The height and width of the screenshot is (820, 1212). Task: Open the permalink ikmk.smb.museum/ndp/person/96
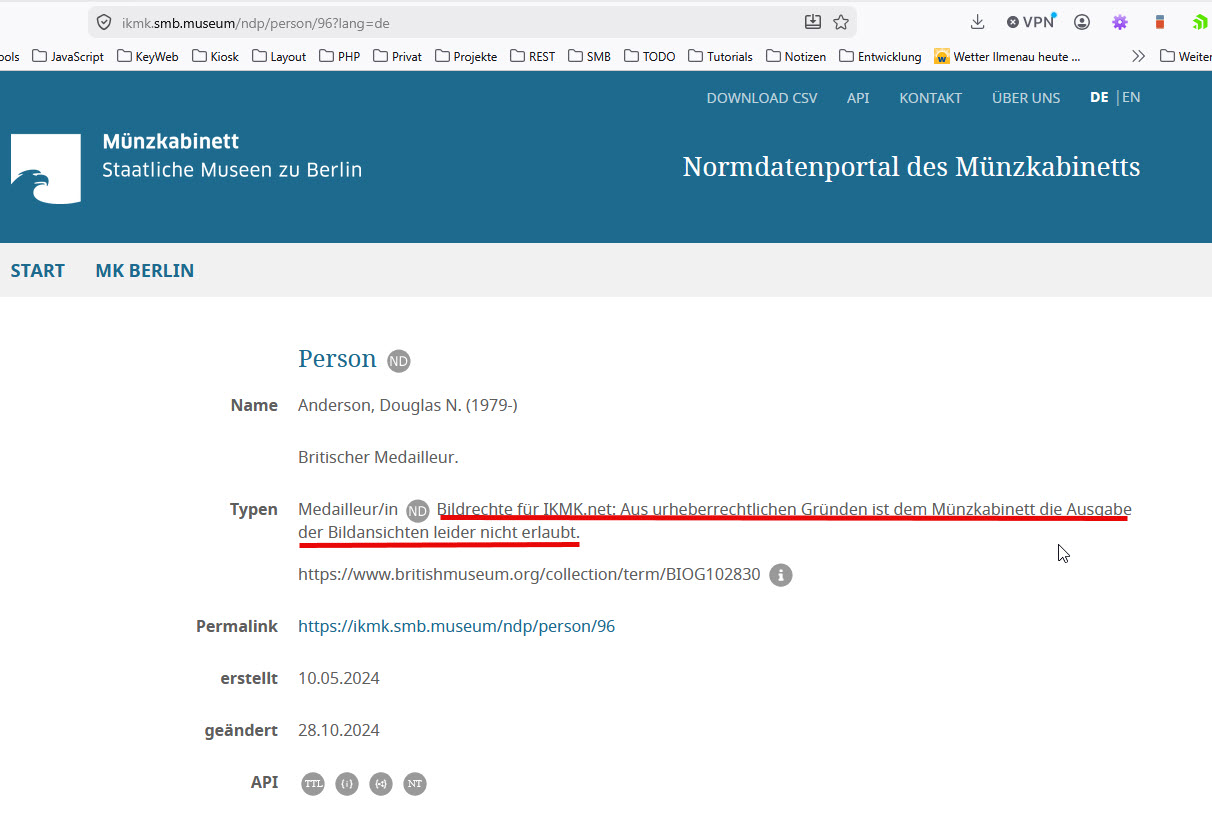[457, 627]
